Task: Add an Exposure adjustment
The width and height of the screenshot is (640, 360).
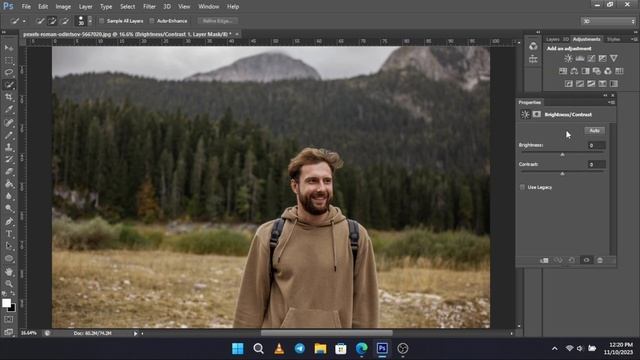Action: point(602,59)
